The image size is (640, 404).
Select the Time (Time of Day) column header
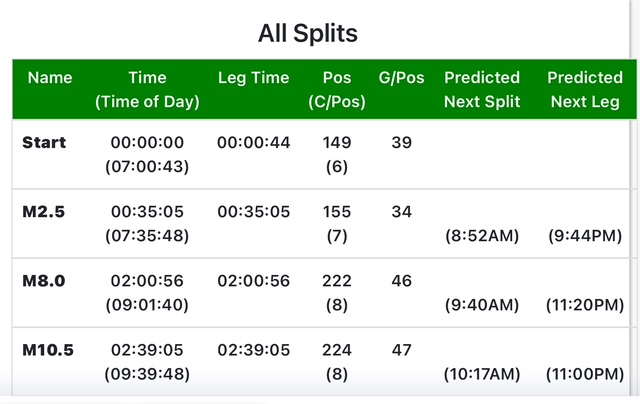(147, 89)
